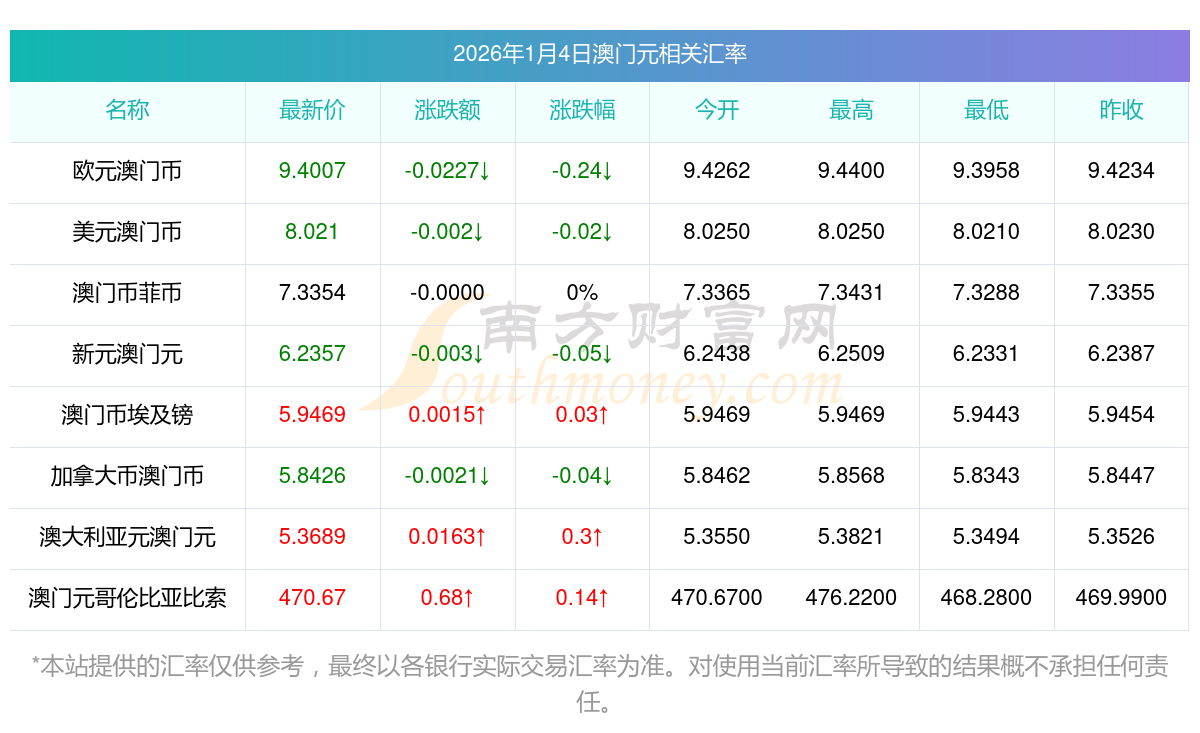
Task: Select low value 9.3958
Action: tap(986, 171)
